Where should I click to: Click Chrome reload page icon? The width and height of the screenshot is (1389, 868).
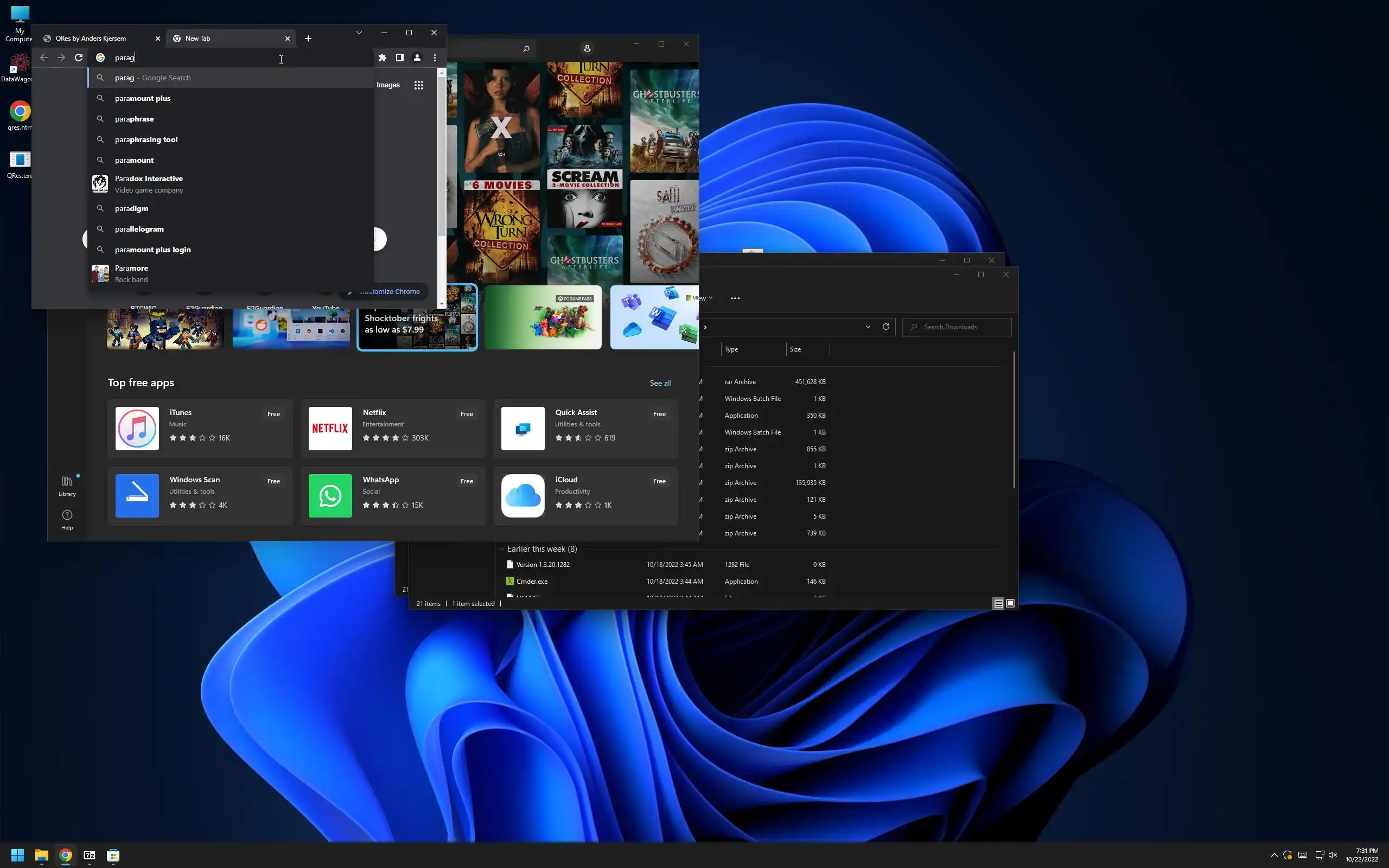(79, 58)
